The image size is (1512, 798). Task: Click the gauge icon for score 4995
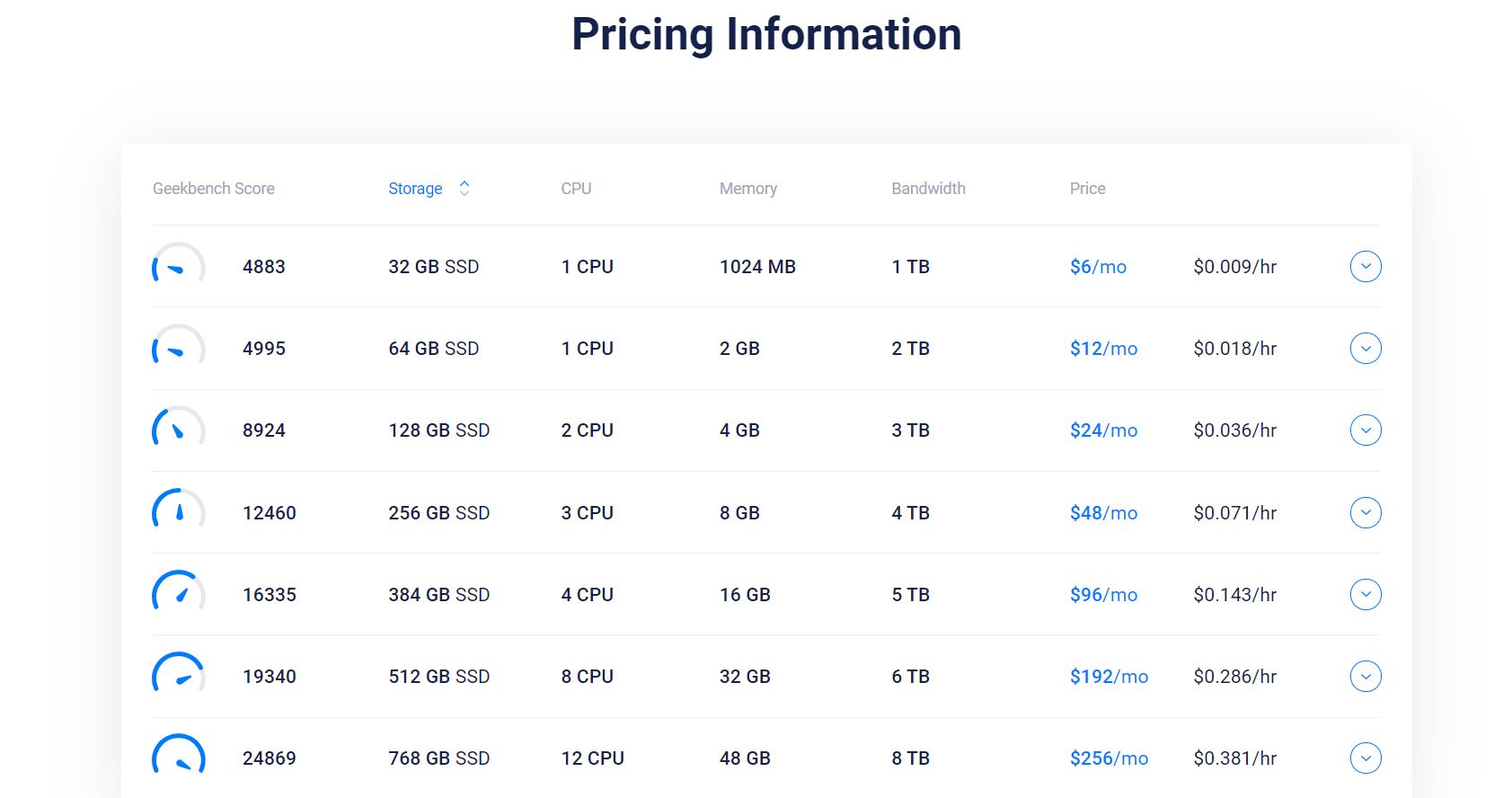(178, 349)
